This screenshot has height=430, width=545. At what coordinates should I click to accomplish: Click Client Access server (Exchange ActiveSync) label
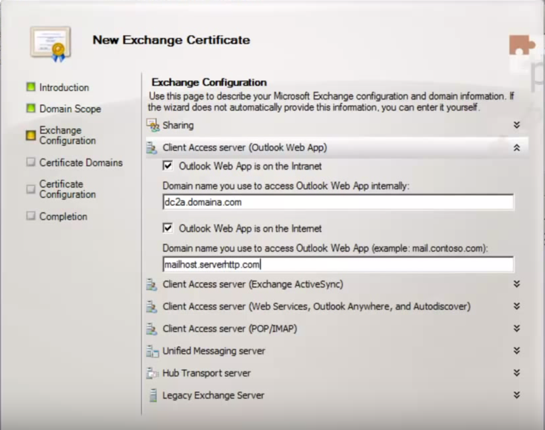pyautogui.click(x=253, y=284)
